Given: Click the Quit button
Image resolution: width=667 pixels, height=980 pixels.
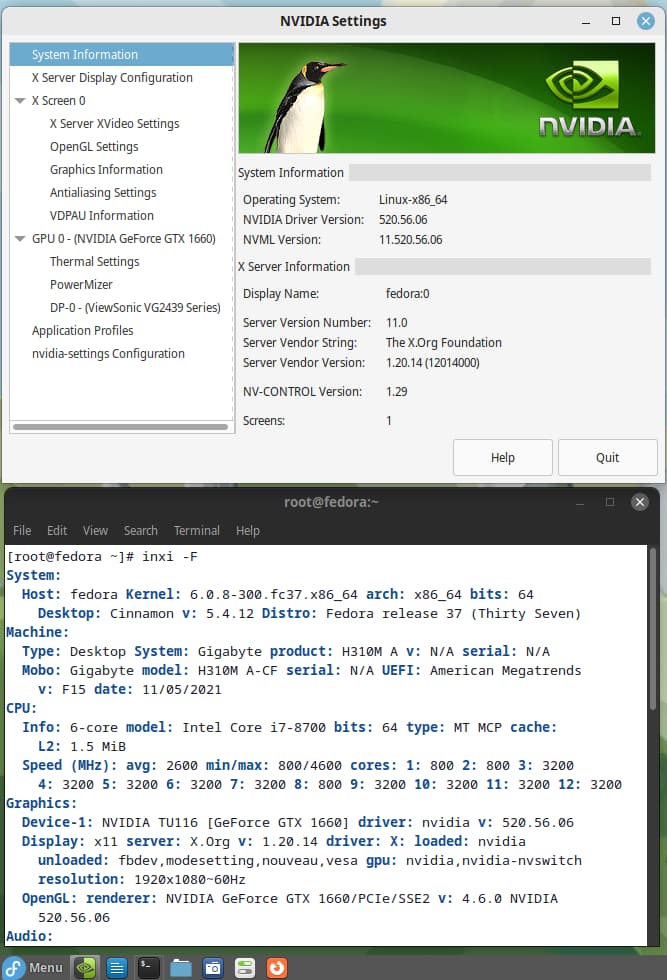Looking at the screenshot, I should (x=607, y=458).
